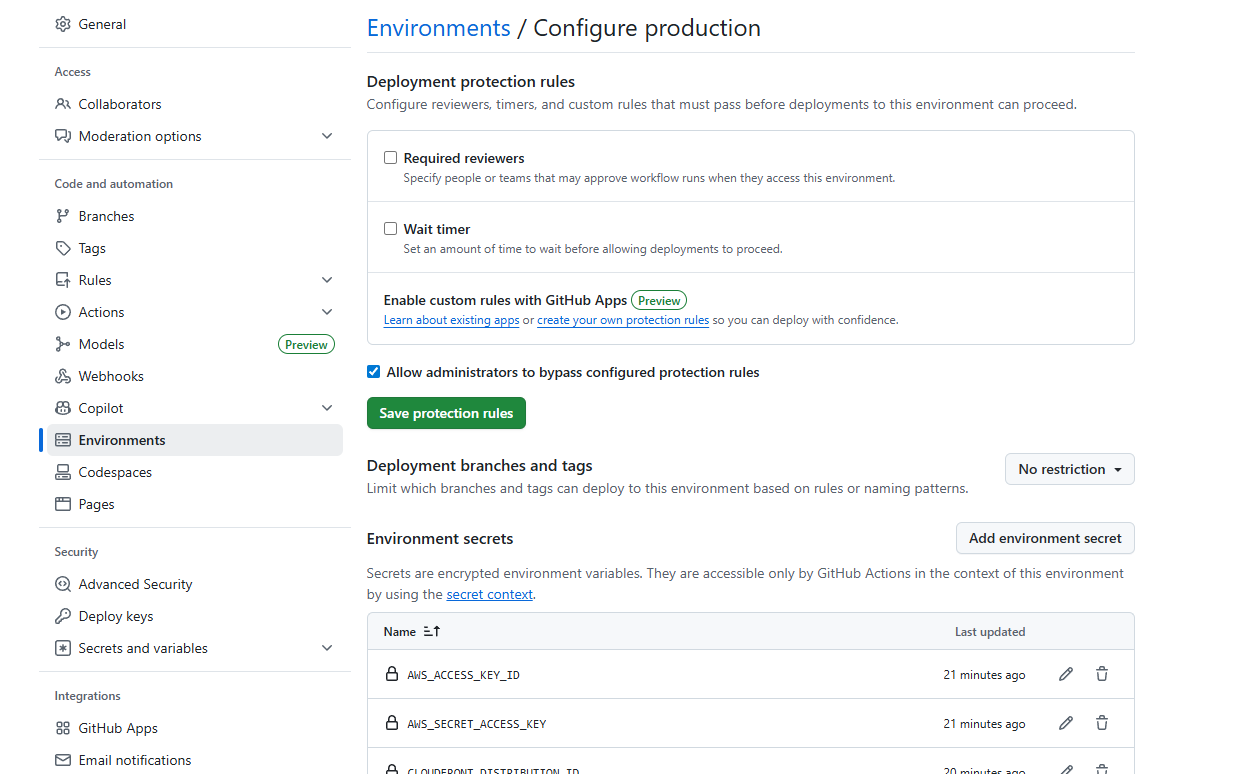The width and height of the screenshot is (1260, 774).
Task: Click the Name sort order icon
Action: point(432,632)
